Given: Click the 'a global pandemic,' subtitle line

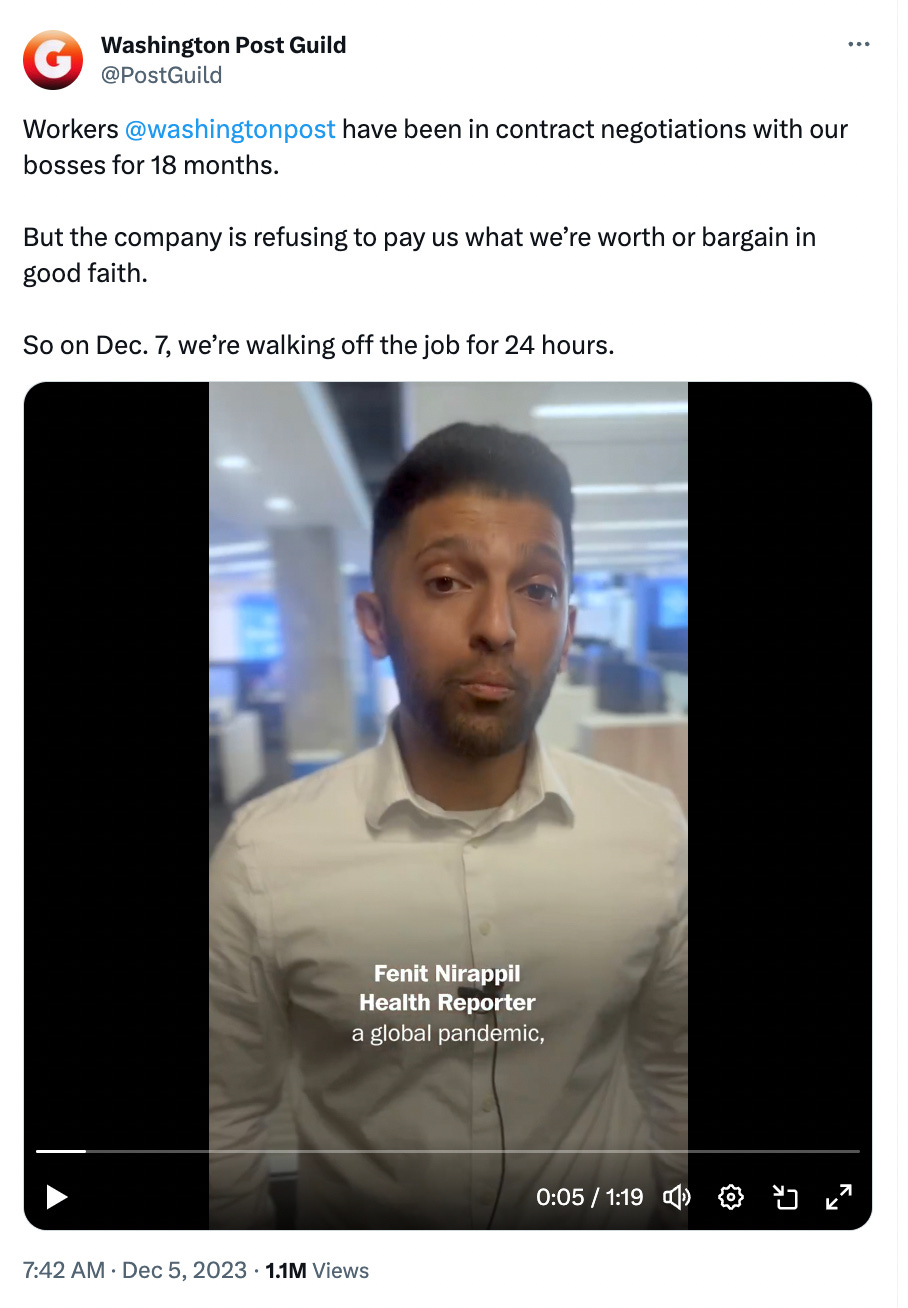Looking at the screenshot, I should click(447, 1033).
